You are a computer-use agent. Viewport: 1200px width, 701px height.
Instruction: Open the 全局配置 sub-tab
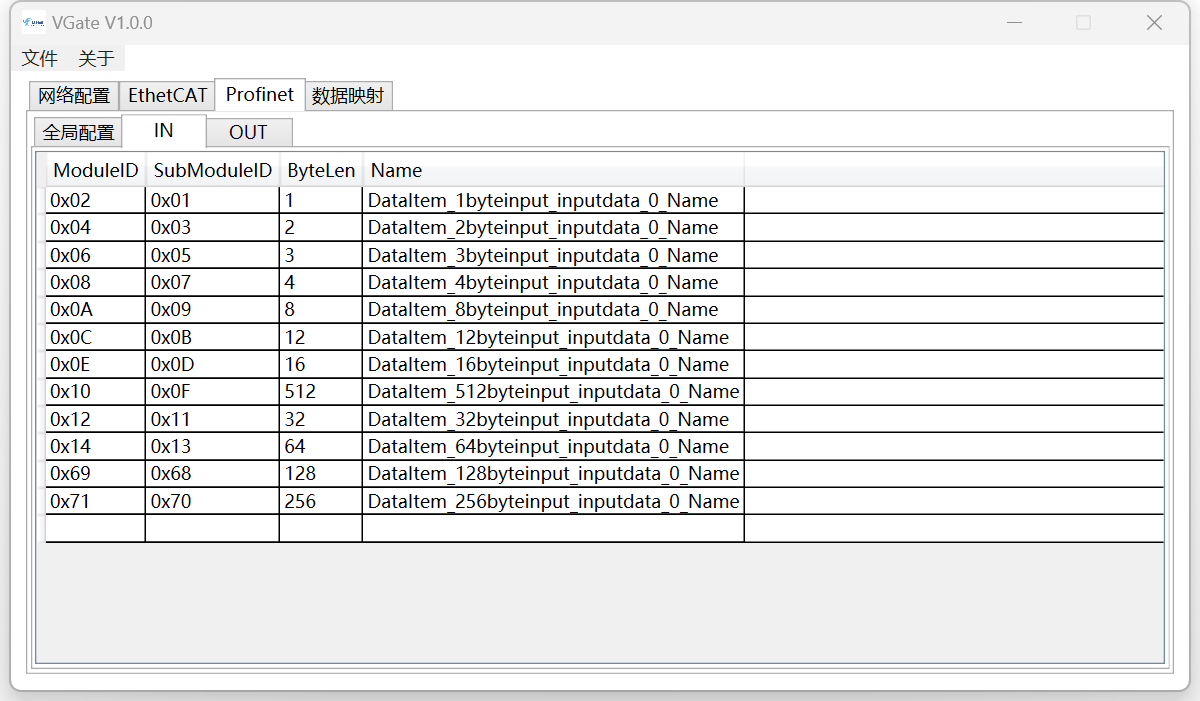point(79,132)
